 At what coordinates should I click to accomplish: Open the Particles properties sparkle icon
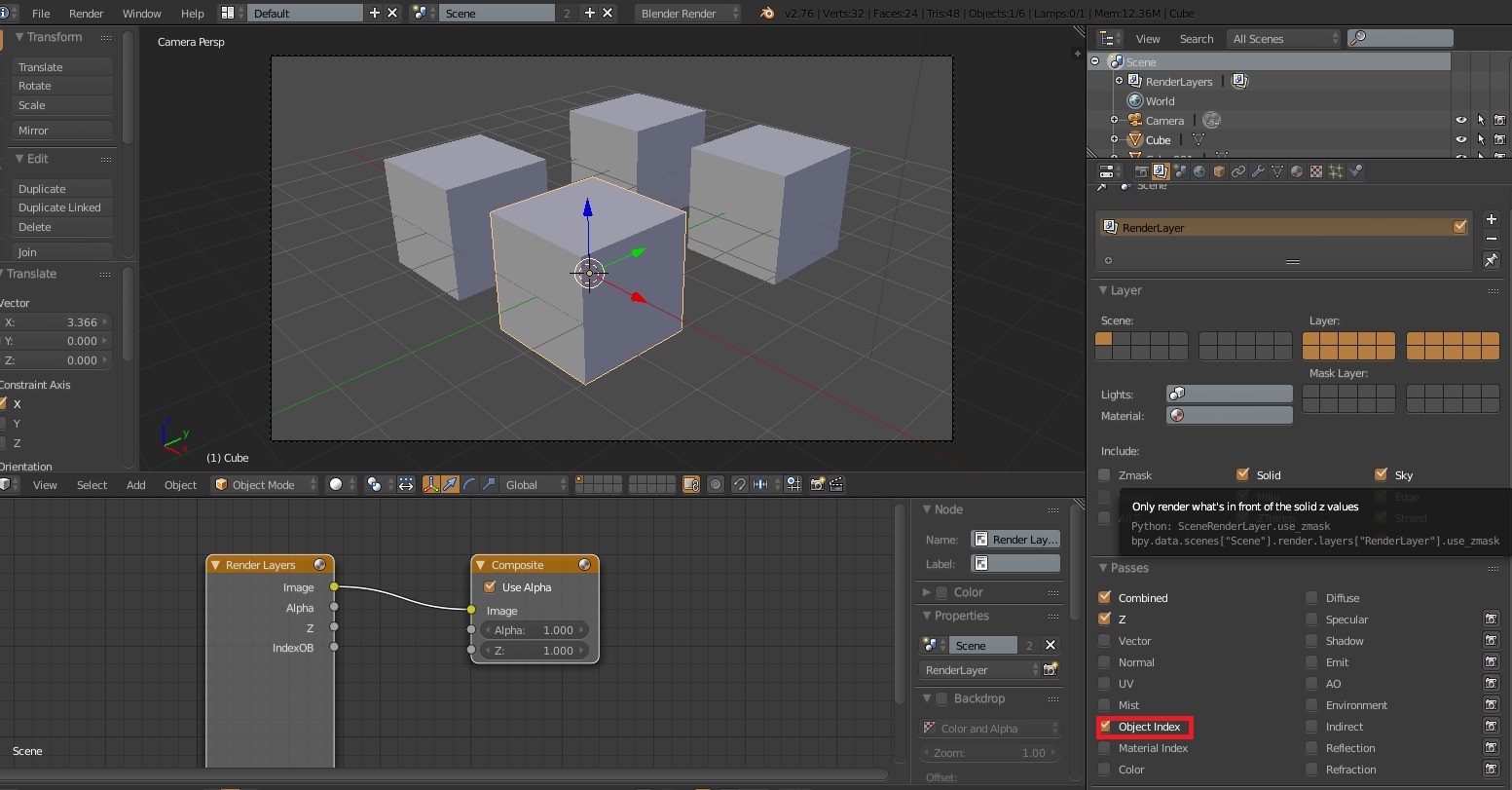1336,171
